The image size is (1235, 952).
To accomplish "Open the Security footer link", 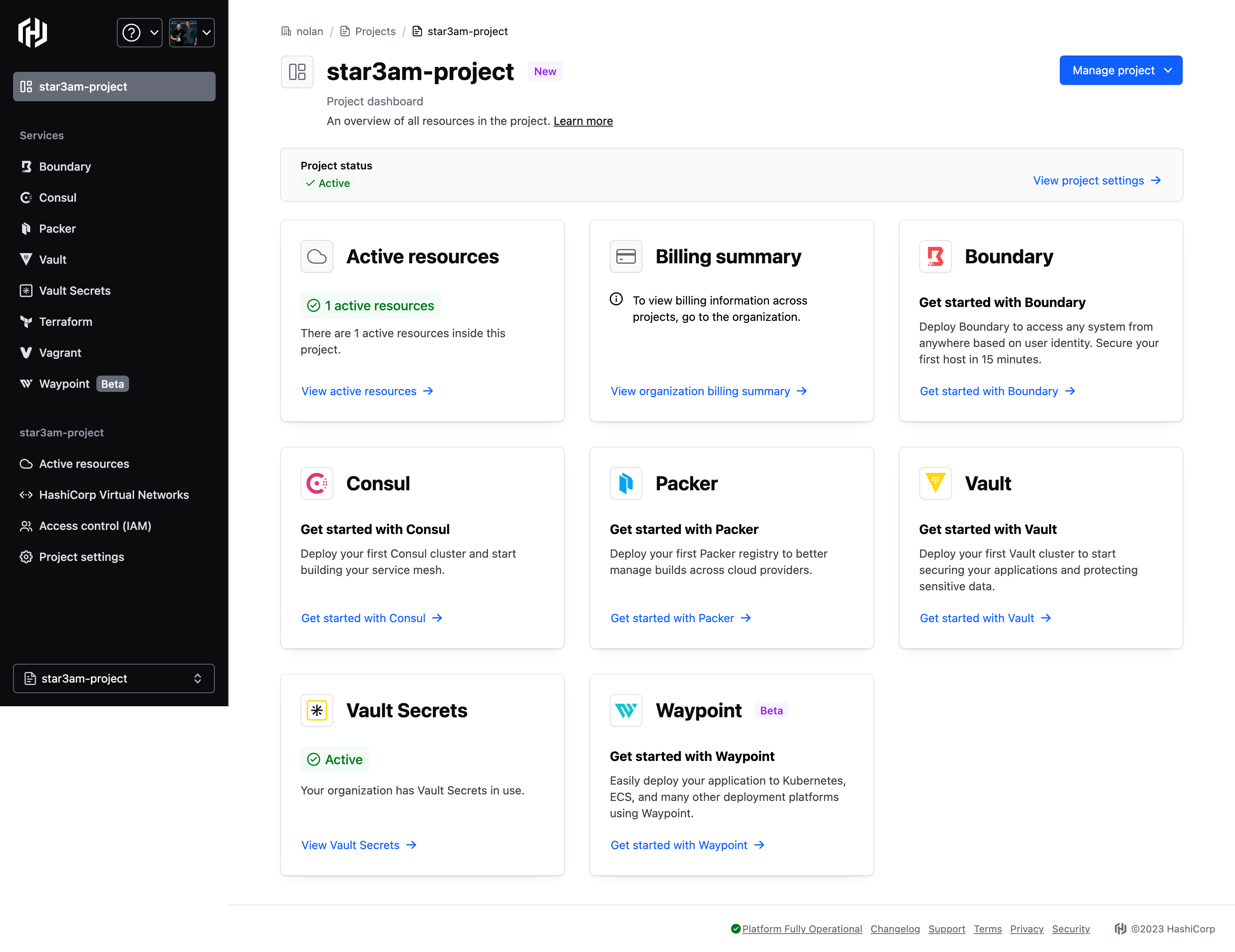I will pyautogui.click(x=1070, y=929).
